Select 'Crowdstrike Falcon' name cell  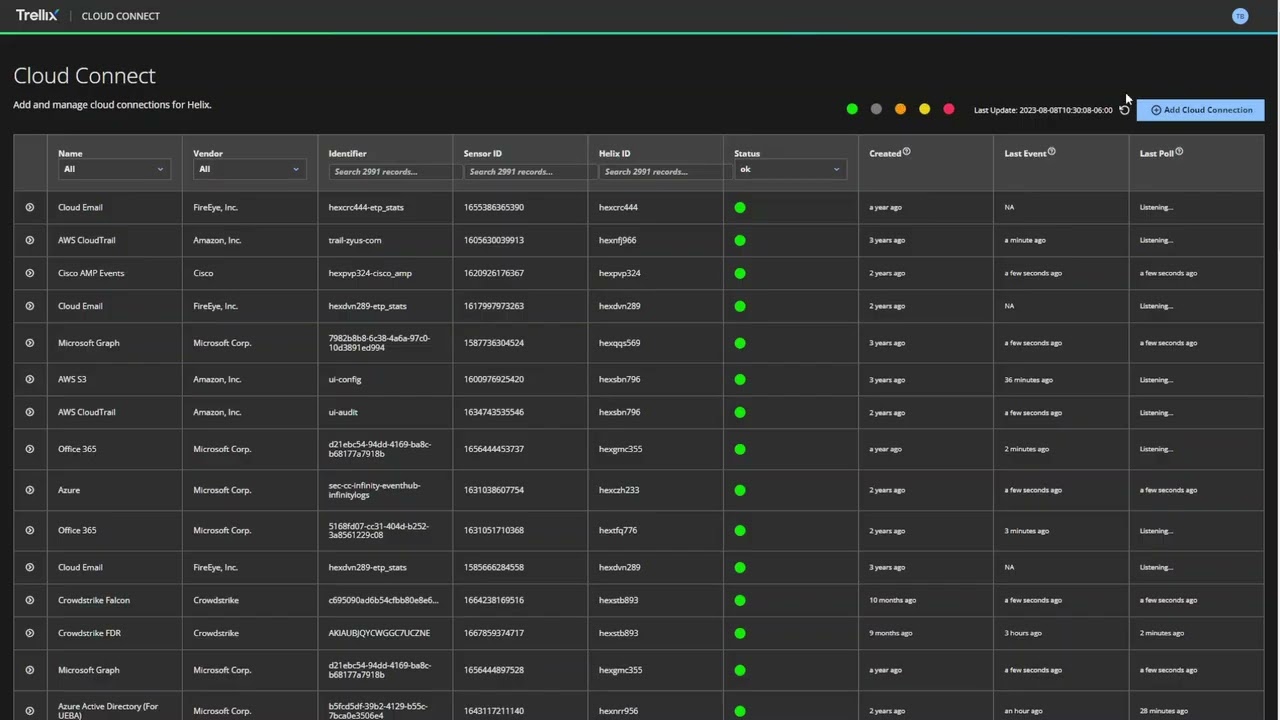tap(94, 600)
